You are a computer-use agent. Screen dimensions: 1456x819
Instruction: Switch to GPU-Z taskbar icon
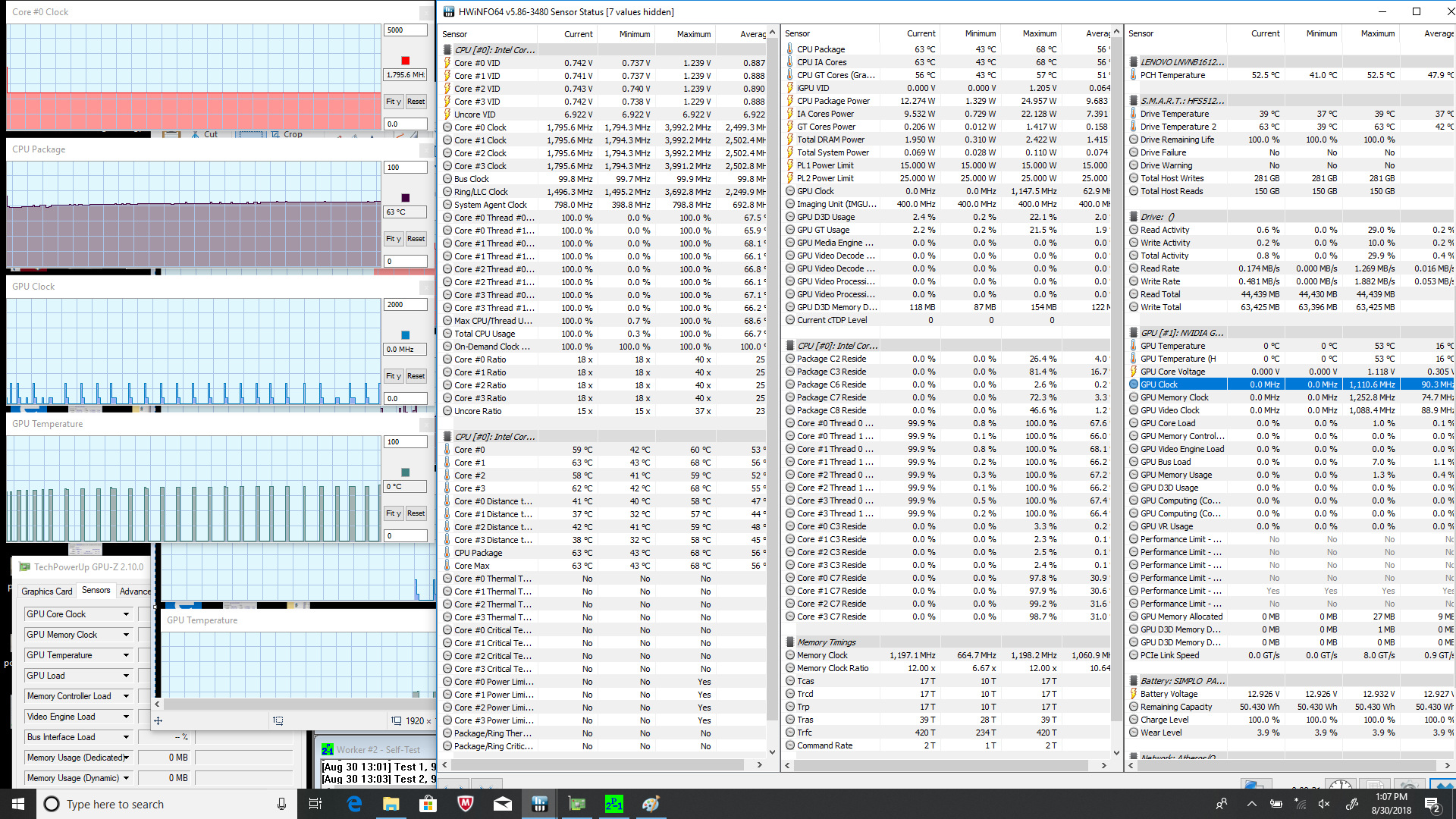[x=576, y=804]
